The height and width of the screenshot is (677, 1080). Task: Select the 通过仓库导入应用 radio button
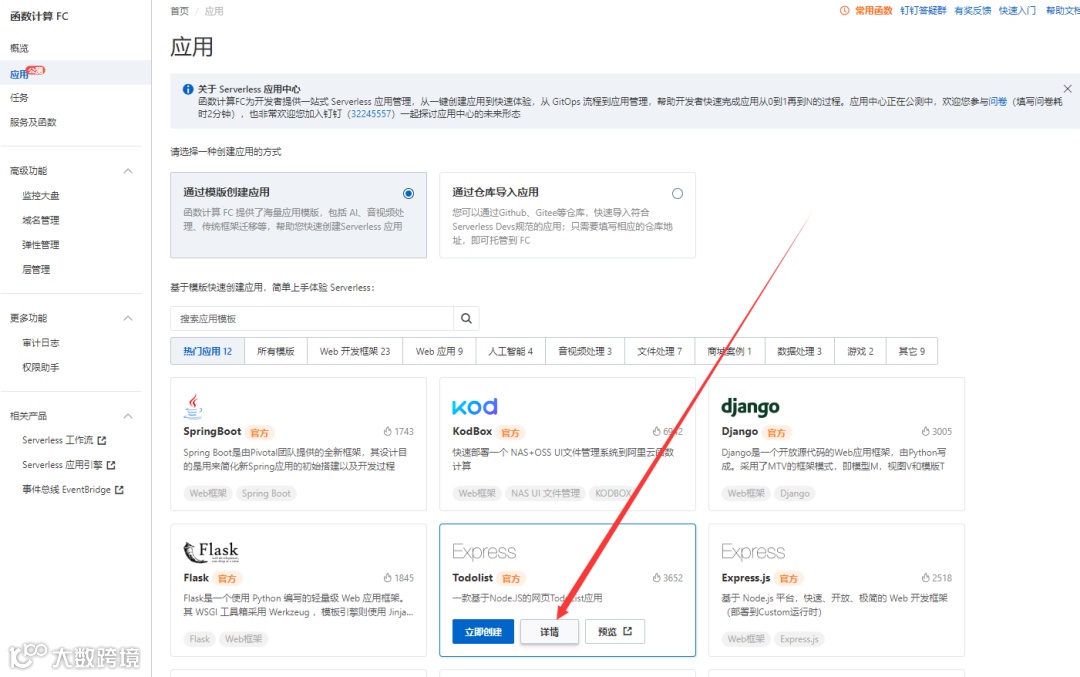678,194
